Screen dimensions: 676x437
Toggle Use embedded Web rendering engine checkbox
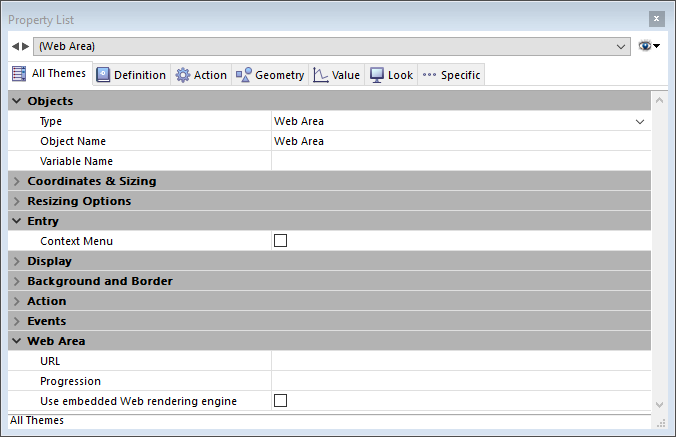pyautogui.click(x=280, y=401)
